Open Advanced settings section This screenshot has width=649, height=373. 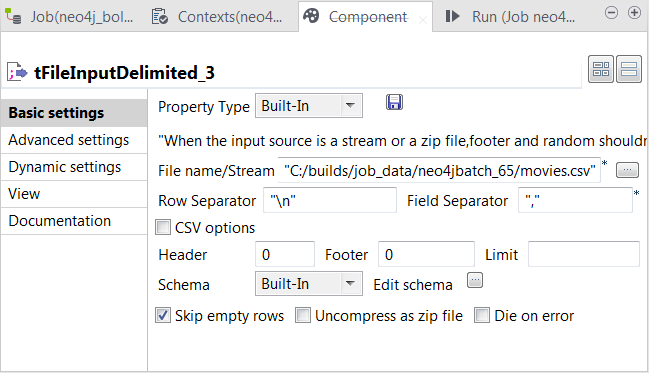tap(74, 140)
